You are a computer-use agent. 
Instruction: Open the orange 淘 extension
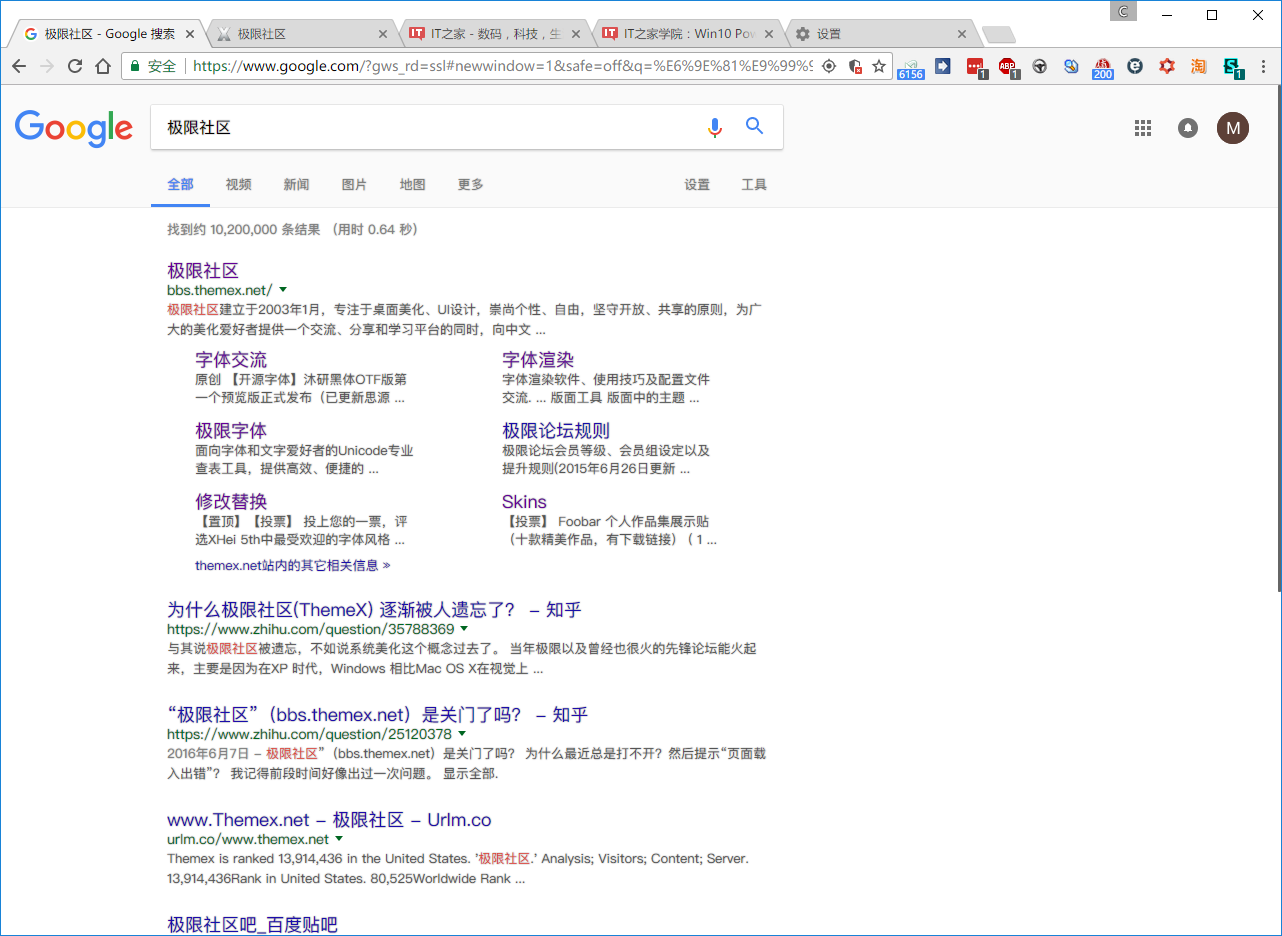[x=1199, y=66]
